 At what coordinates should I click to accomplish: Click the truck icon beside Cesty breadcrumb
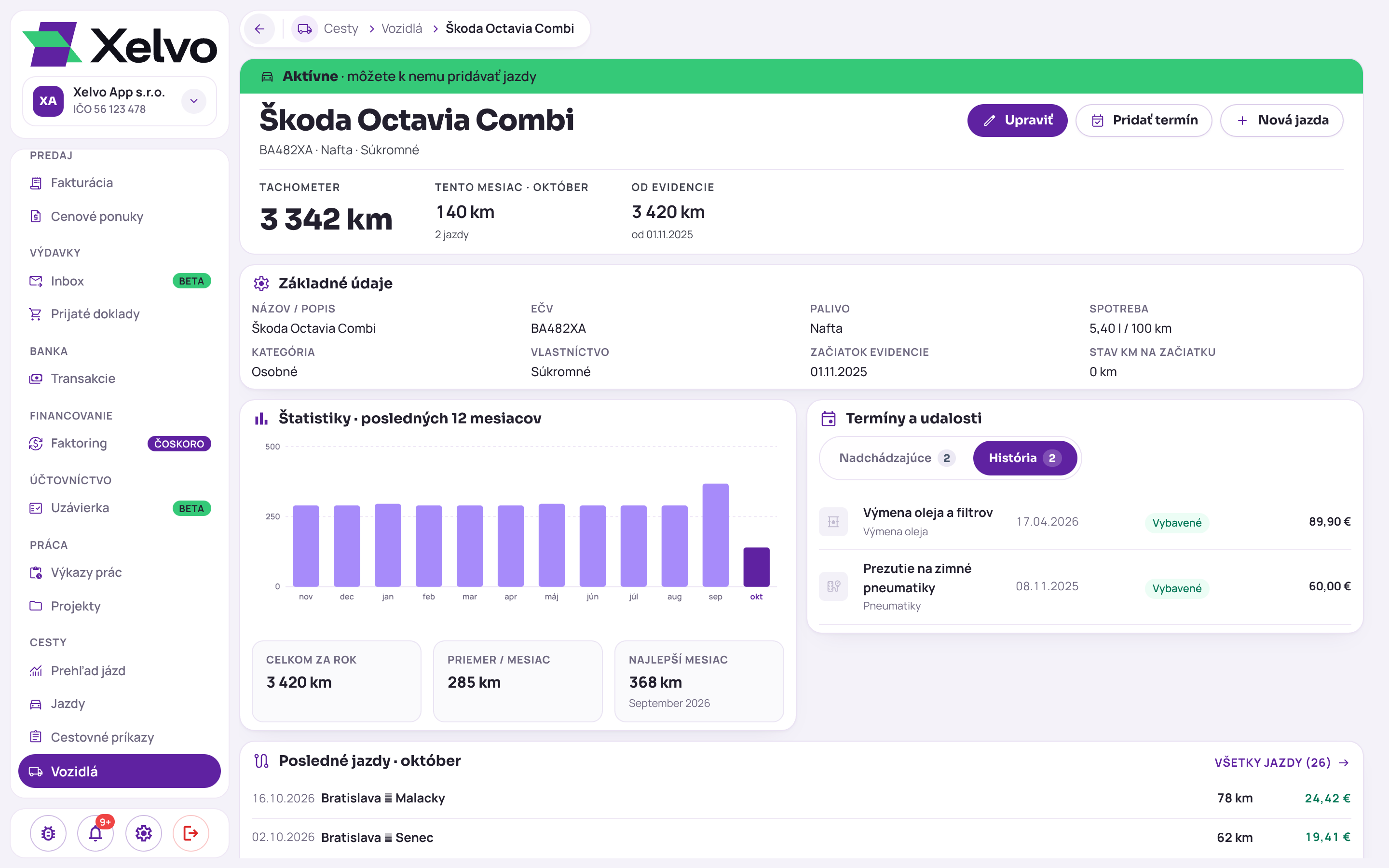304,29
